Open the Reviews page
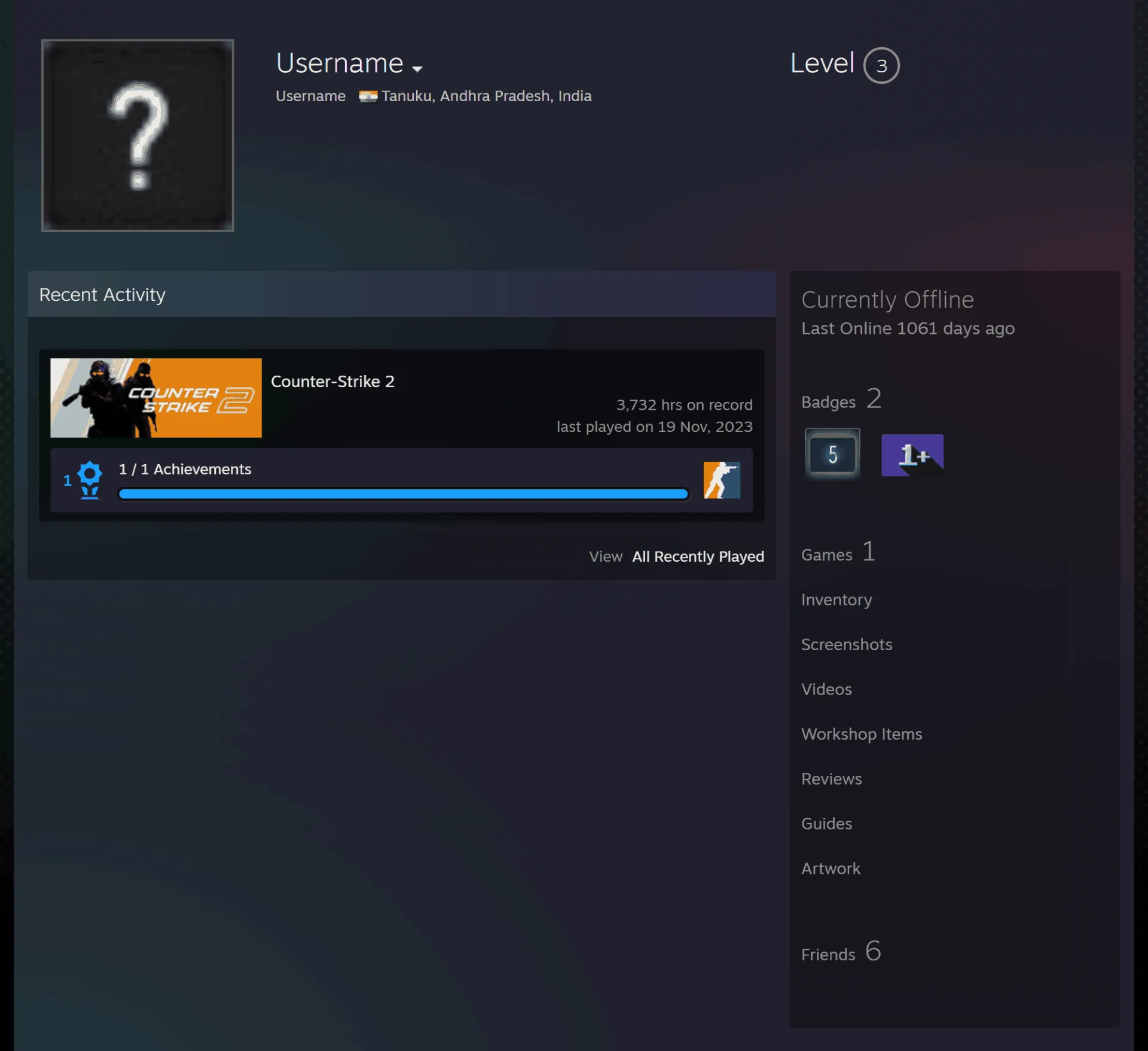The height and width of the screenshot is (1051, 1148). tap(832, 779)
